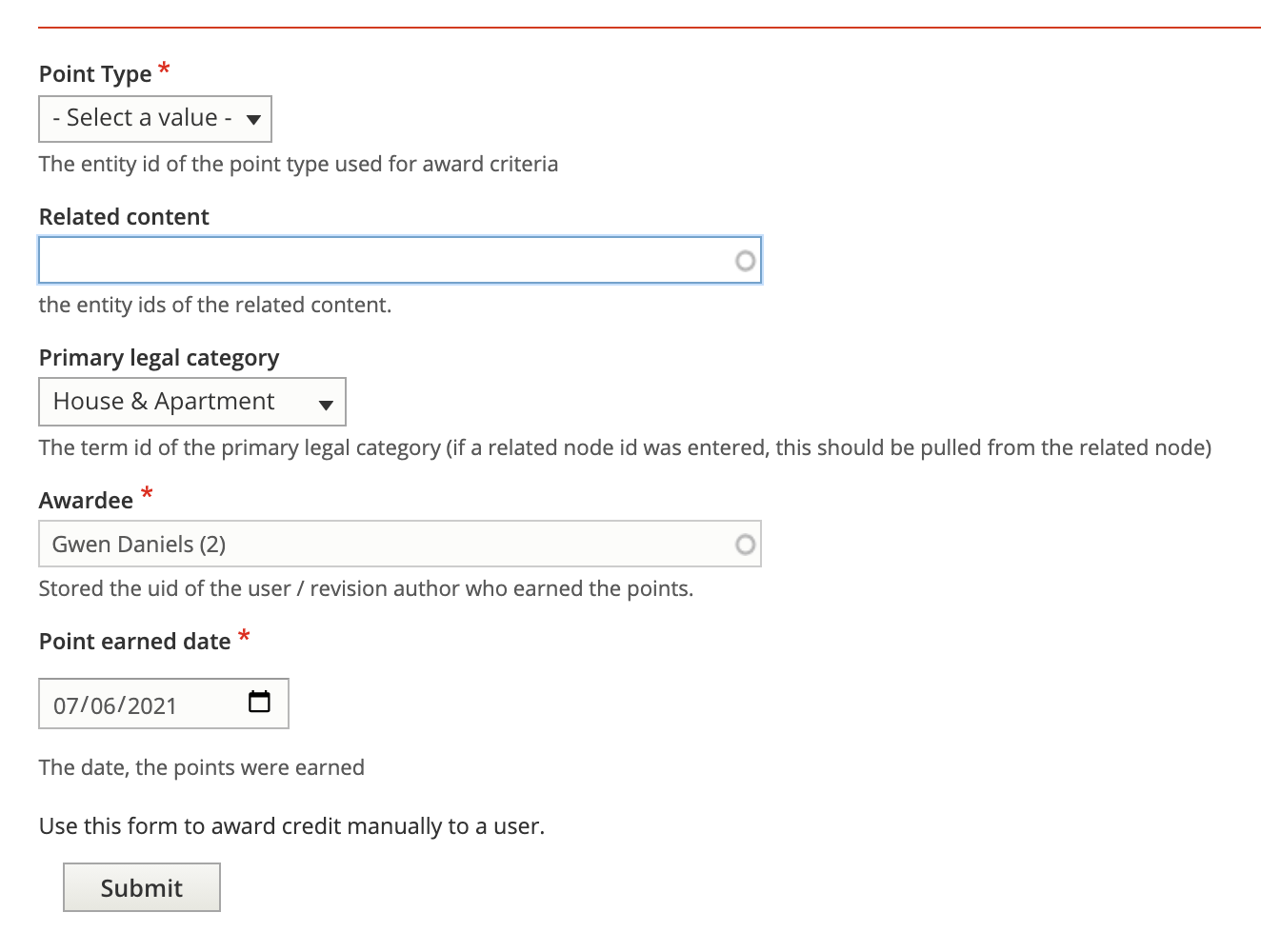The image size is (1261, 952).
Task: Select the day 06 in the date field
Action: tap(103, 705)
